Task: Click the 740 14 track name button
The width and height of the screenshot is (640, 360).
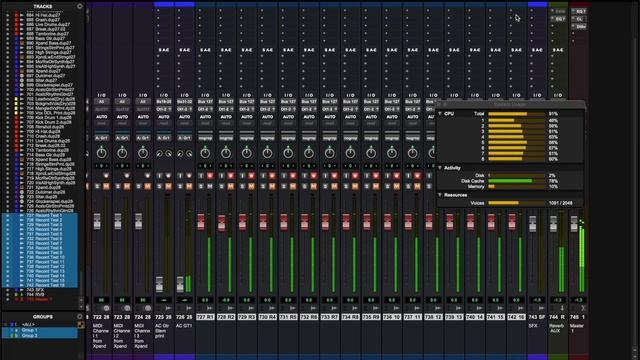Action: 475,317
